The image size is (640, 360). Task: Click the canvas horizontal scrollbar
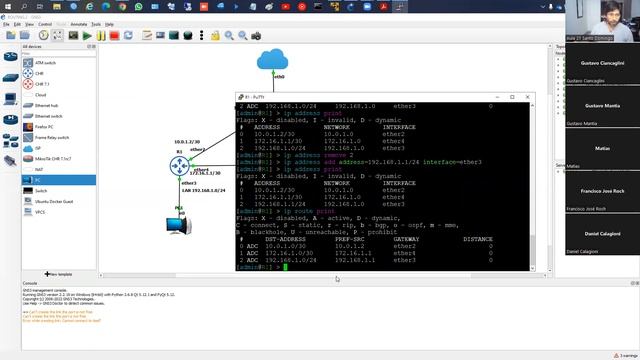tap(323, 276)
